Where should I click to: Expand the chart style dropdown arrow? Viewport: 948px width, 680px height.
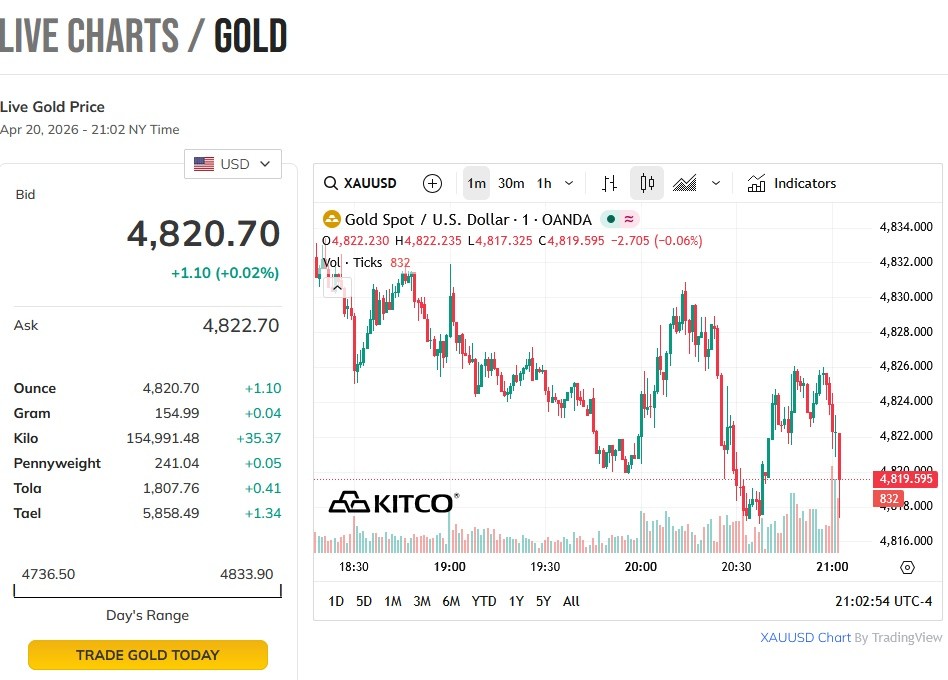click(716, 183)
